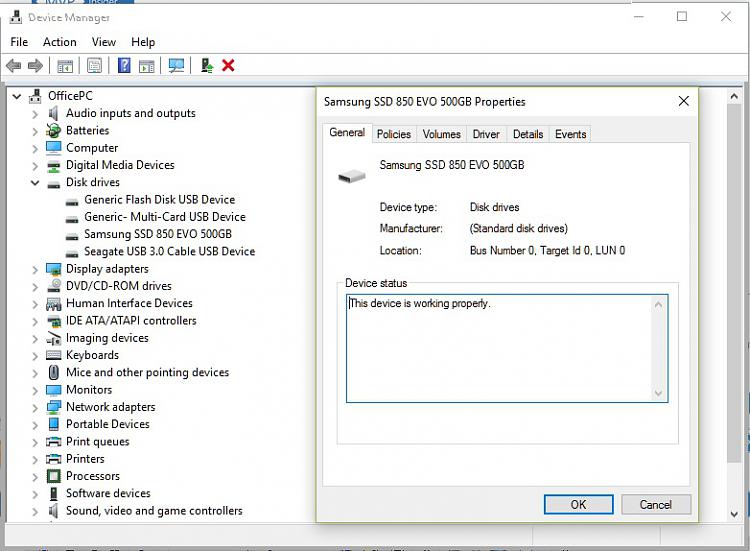
Task: Expand the Monitors category
Action: pos(35,390)
